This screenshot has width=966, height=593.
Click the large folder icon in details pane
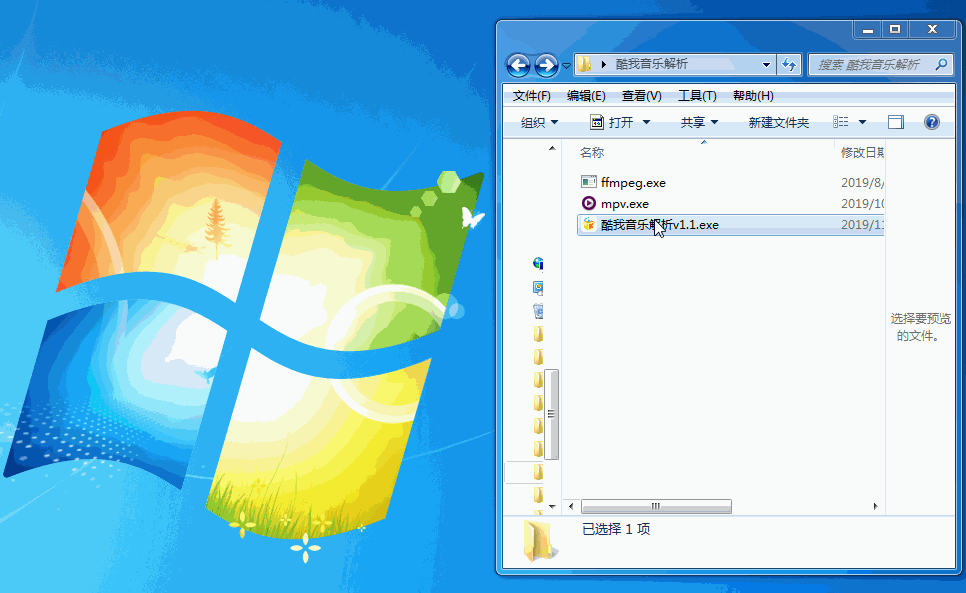click(539, 541)
